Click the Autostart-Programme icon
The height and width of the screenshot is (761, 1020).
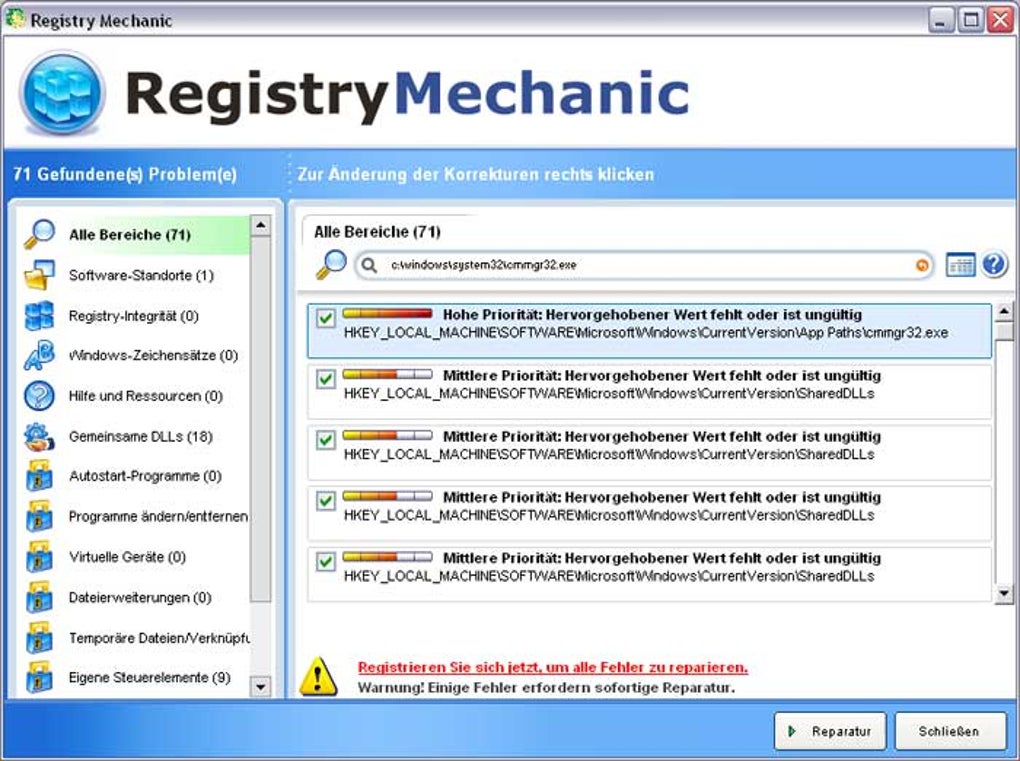(40, 476)
